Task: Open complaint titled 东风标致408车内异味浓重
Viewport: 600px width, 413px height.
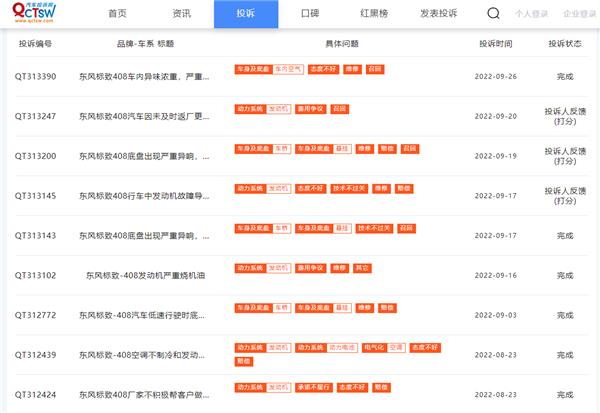Action: pyautogui.click(x=144, y=77)
